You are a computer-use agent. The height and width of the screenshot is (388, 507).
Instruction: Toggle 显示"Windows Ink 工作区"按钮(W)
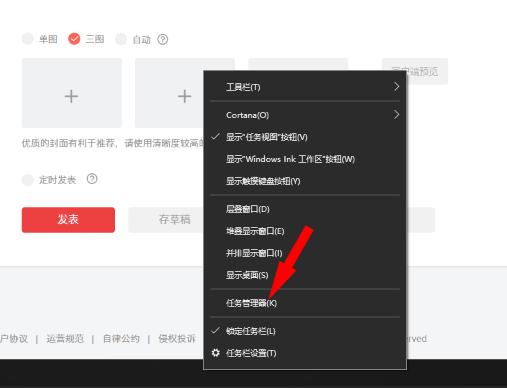click(x=305, y=159)
